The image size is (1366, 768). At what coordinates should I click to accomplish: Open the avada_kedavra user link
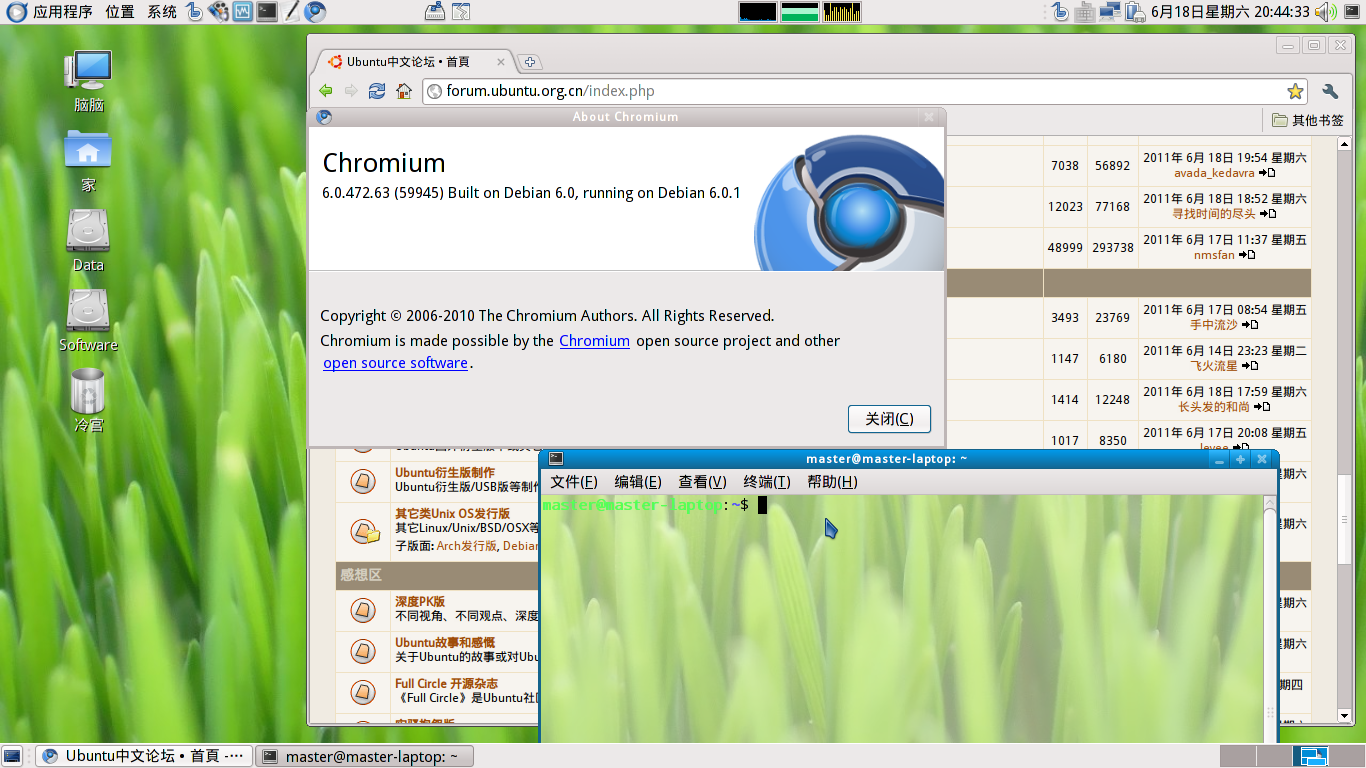click(x=1213, y=173)
